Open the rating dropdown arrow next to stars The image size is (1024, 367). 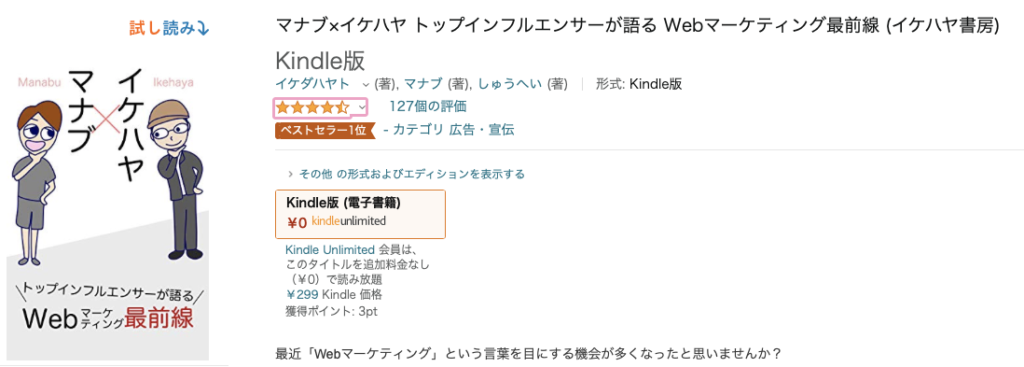(362, 107)
